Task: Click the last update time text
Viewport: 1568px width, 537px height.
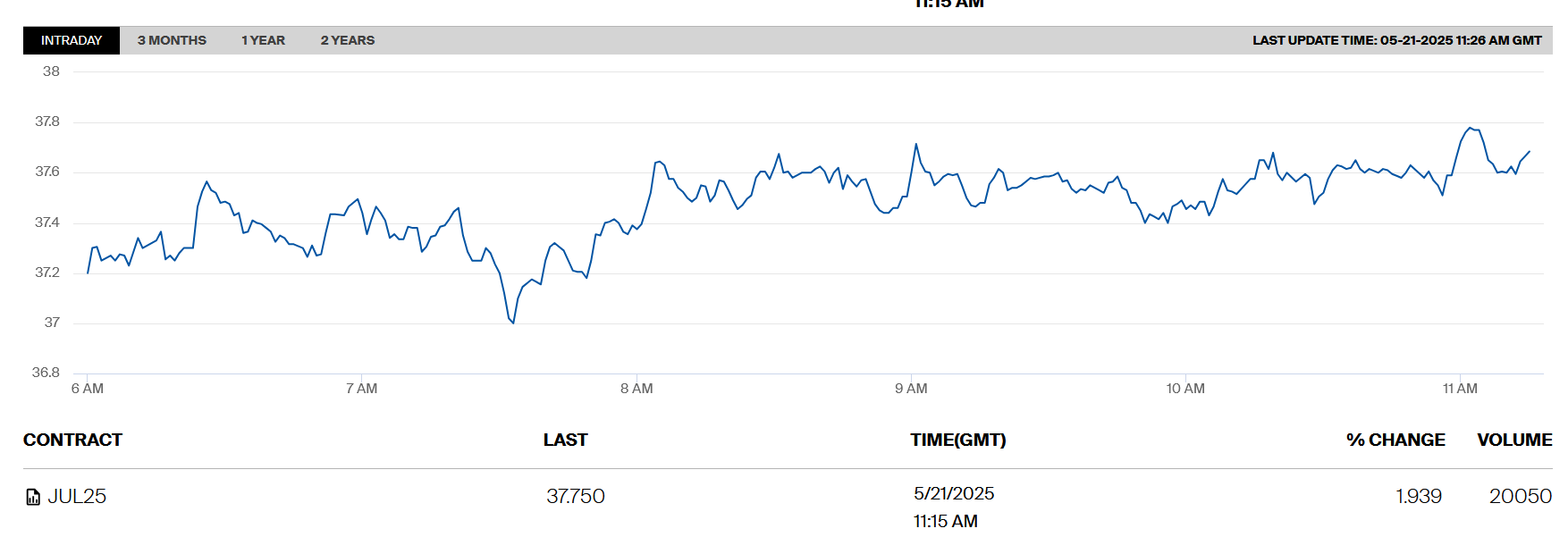Action: (1396, 40)
